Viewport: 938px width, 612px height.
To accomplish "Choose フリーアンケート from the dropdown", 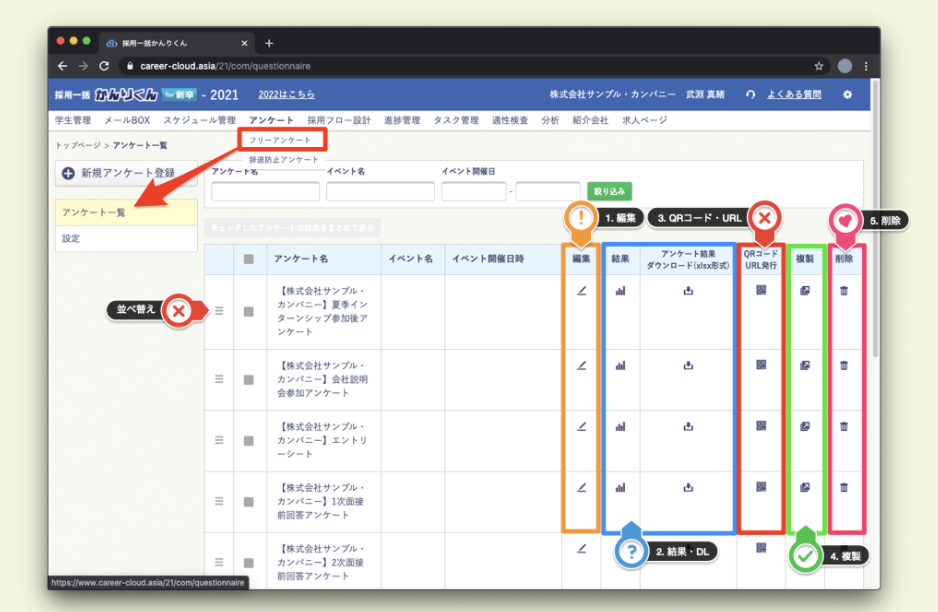I will tap(280, 140).
